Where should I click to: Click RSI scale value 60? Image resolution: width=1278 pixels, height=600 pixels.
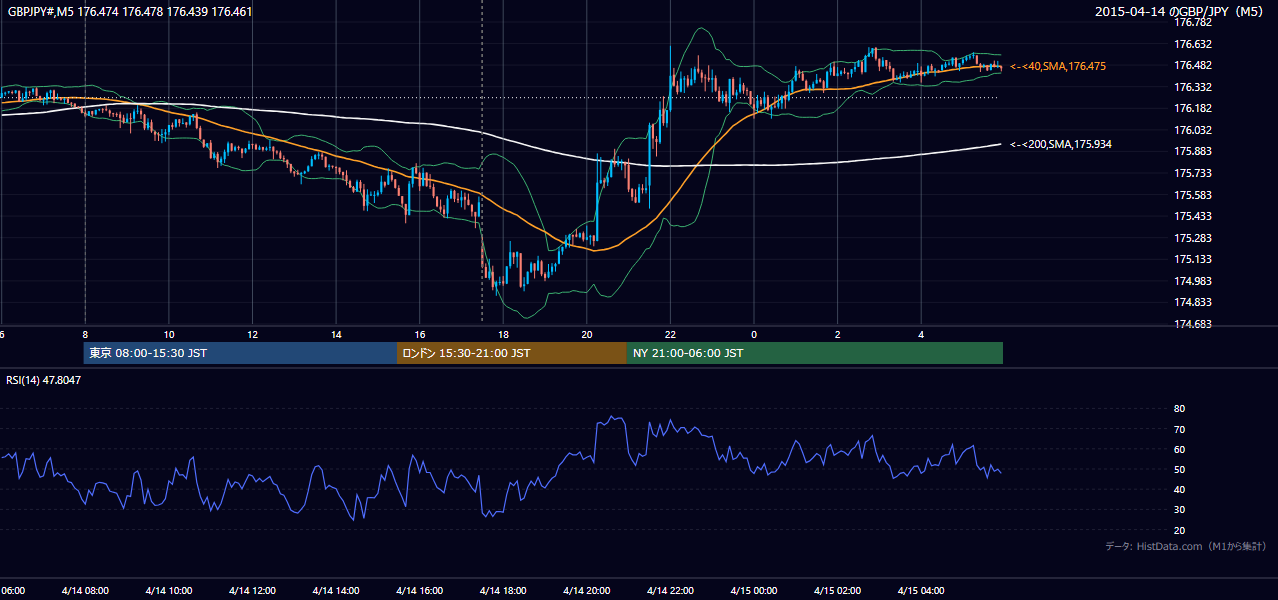point(1179,449)
